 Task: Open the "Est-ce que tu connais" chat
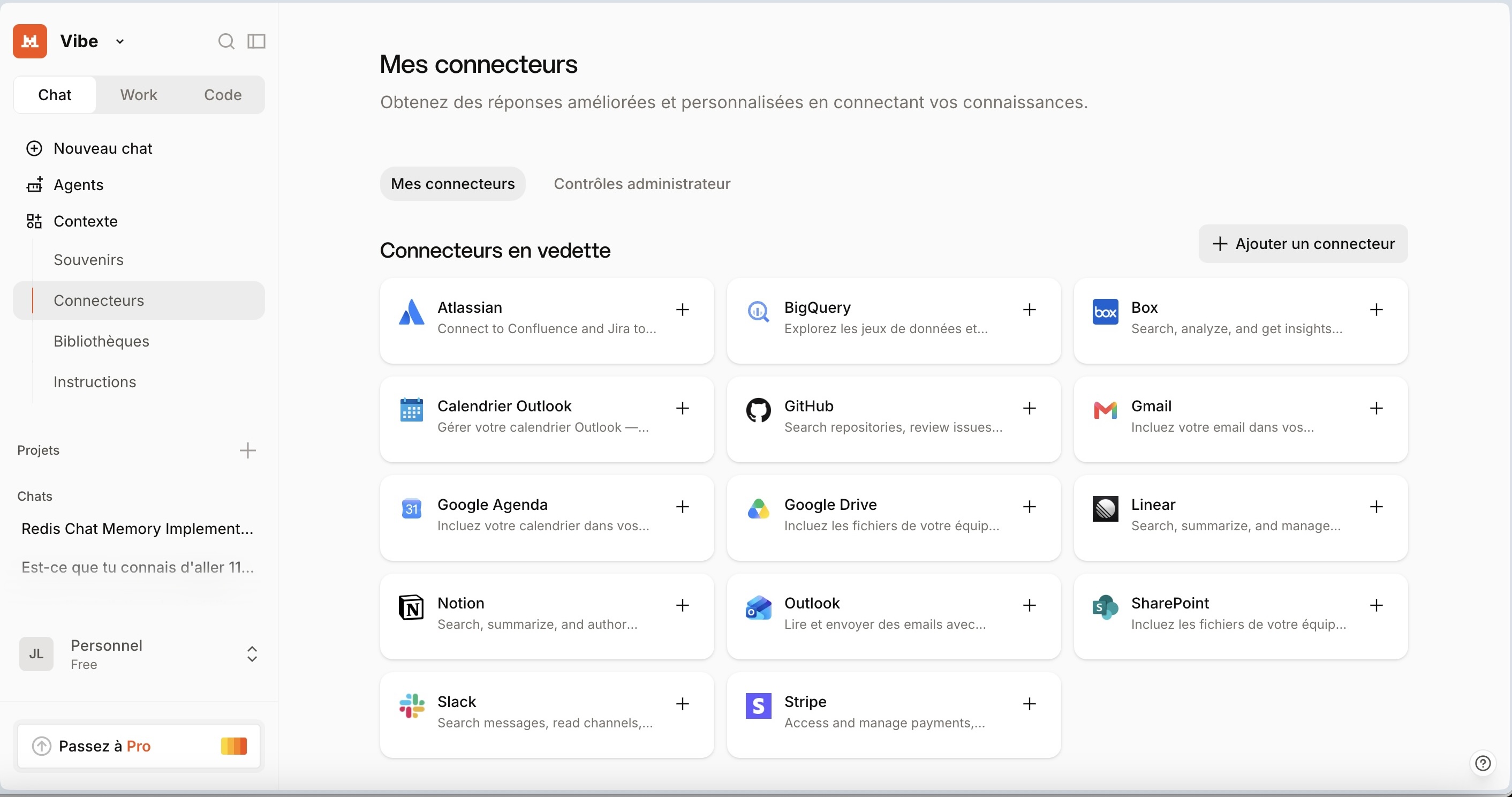138,567
